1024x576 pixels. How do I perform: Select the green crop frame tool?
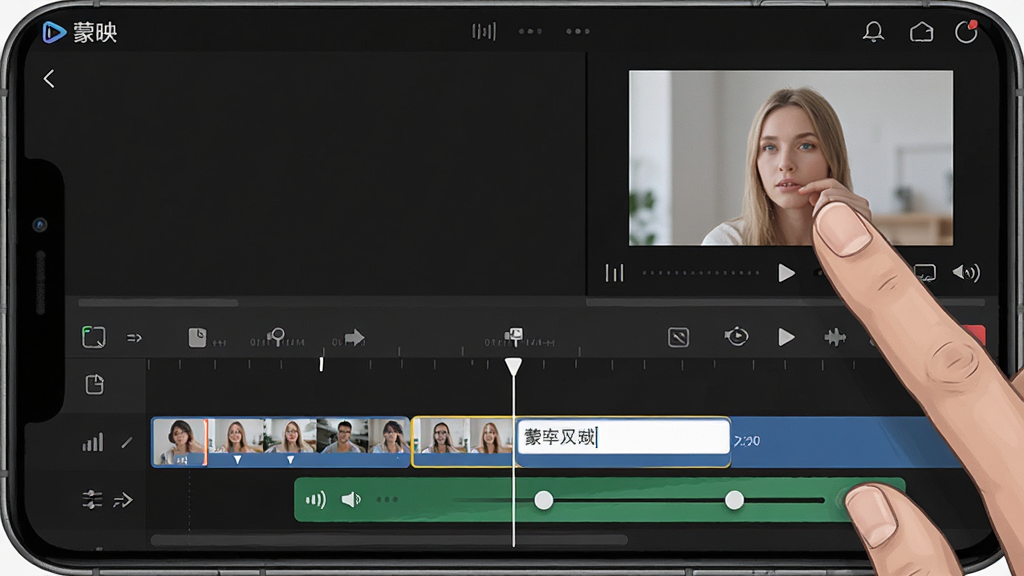point(93,337)
